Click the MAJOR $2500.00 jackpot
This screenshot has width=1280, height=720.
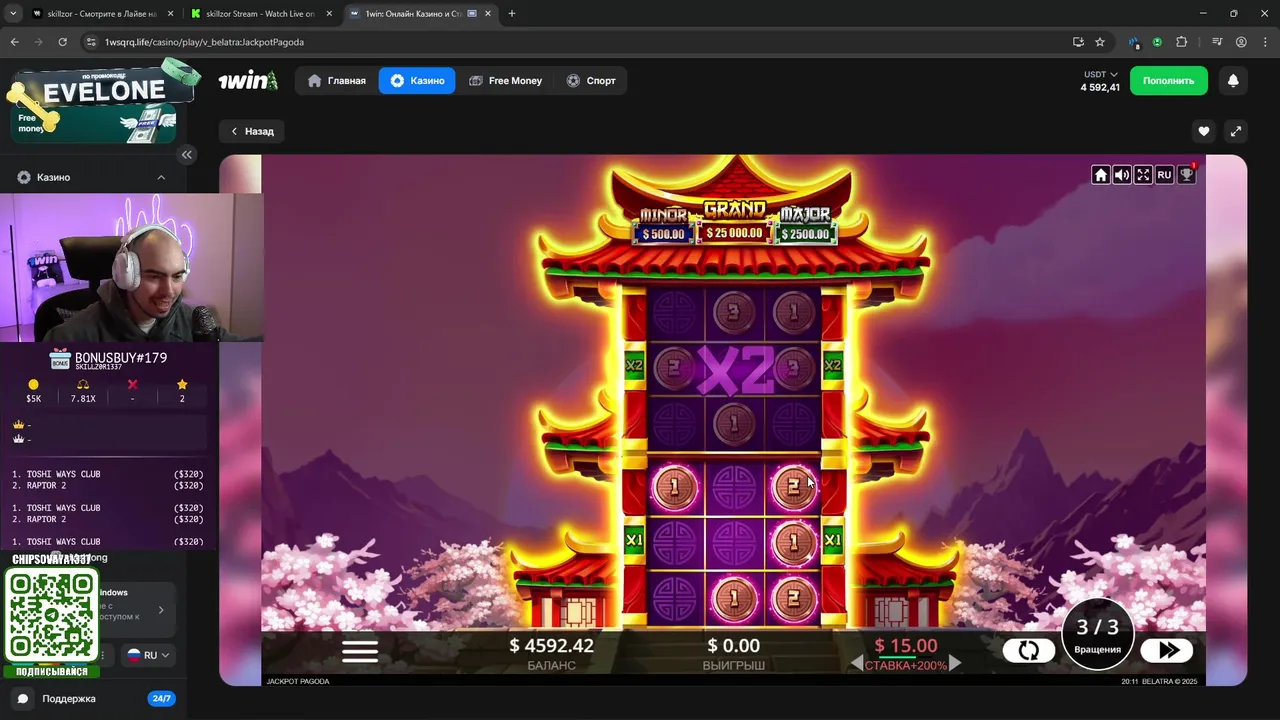(806, 226)
